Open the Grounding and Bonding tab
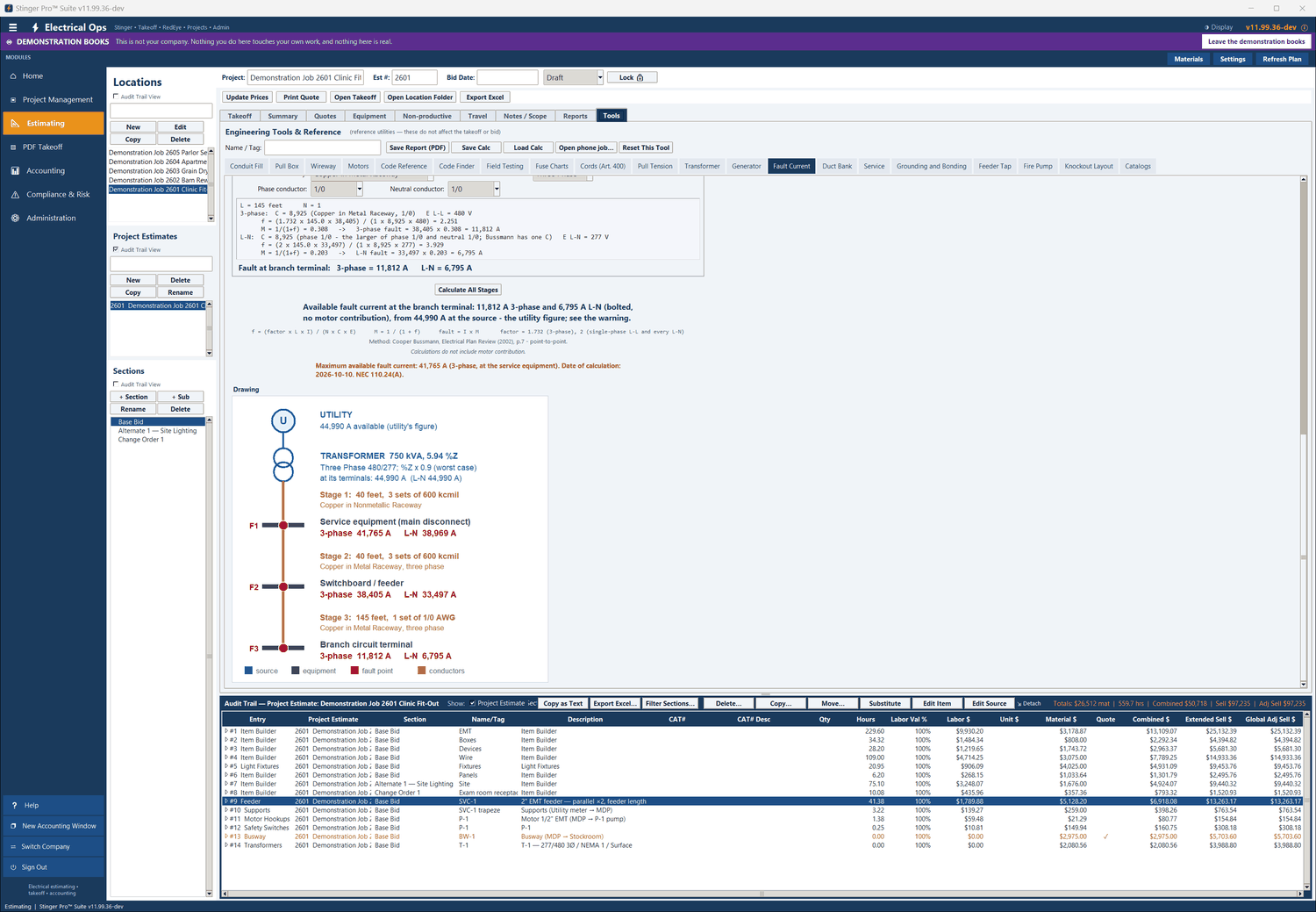Screen dimensions: 1316x912 pyautogui.click(x=931, y=166)
